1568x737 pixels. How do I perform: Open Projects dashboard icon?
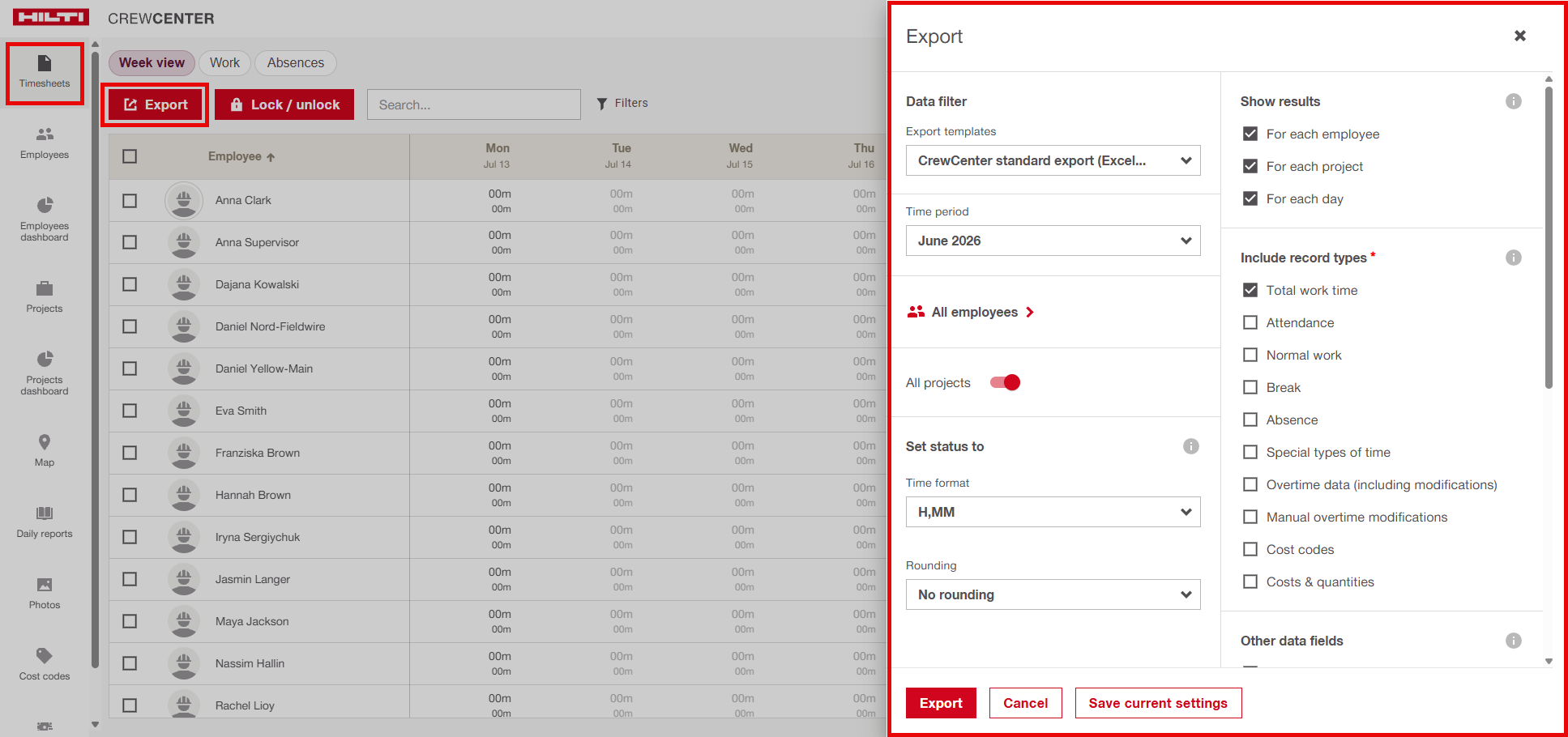45,359
